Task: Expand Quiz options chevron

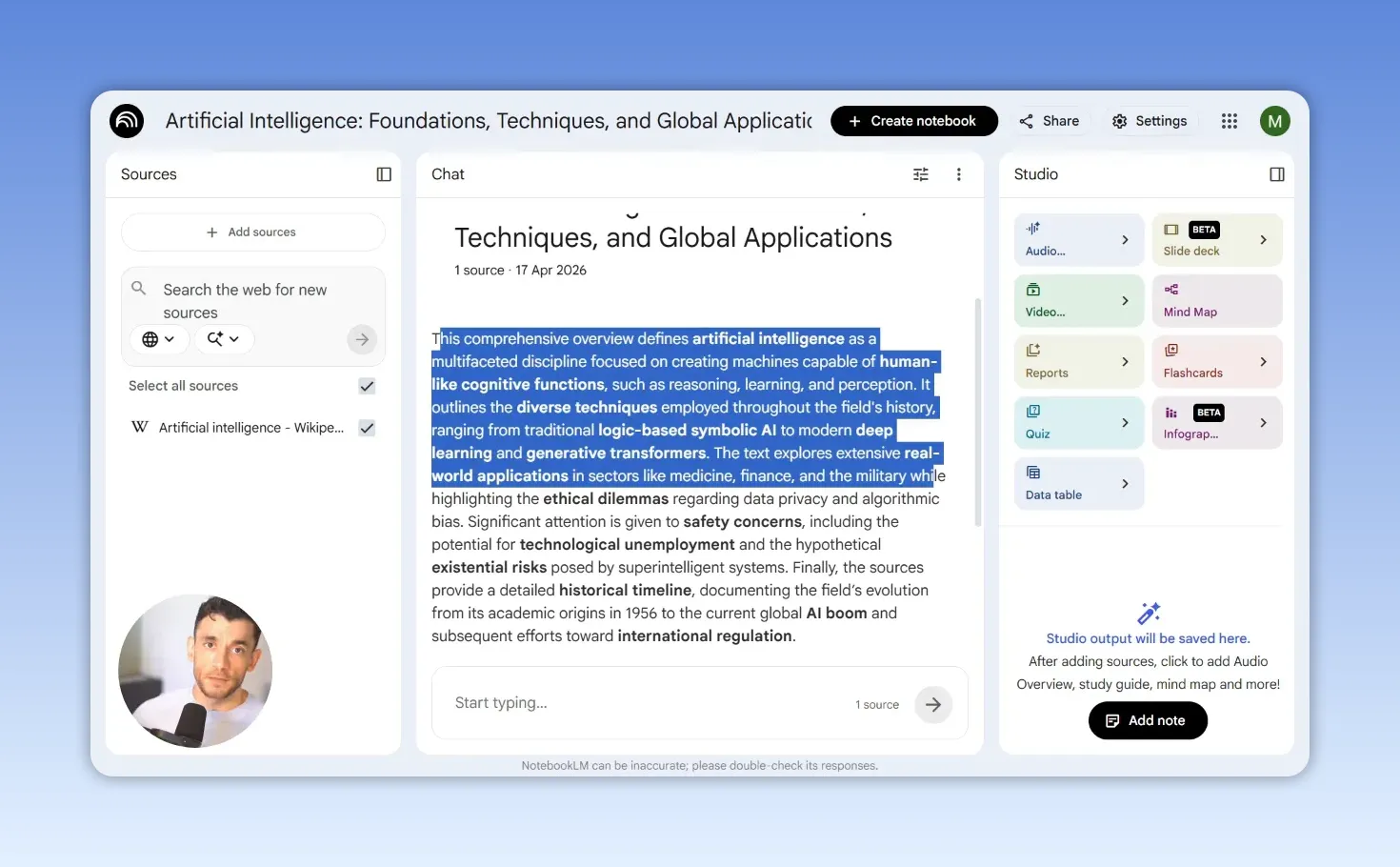Action: pyautogui.click(x=1125, y=423)
